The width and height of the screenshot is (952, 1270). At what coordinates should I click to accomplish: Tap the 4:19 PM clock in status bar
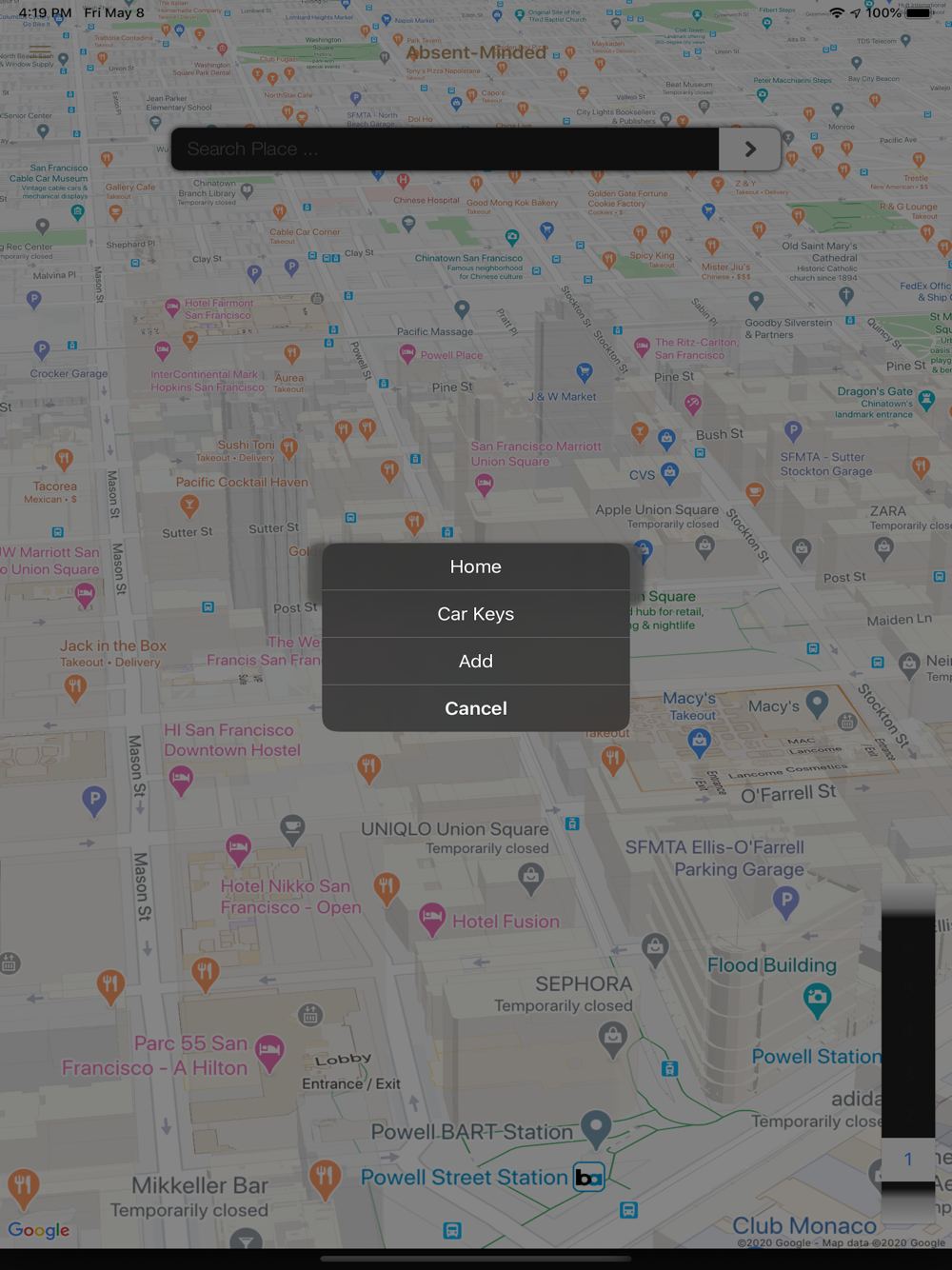coord(45,13)
